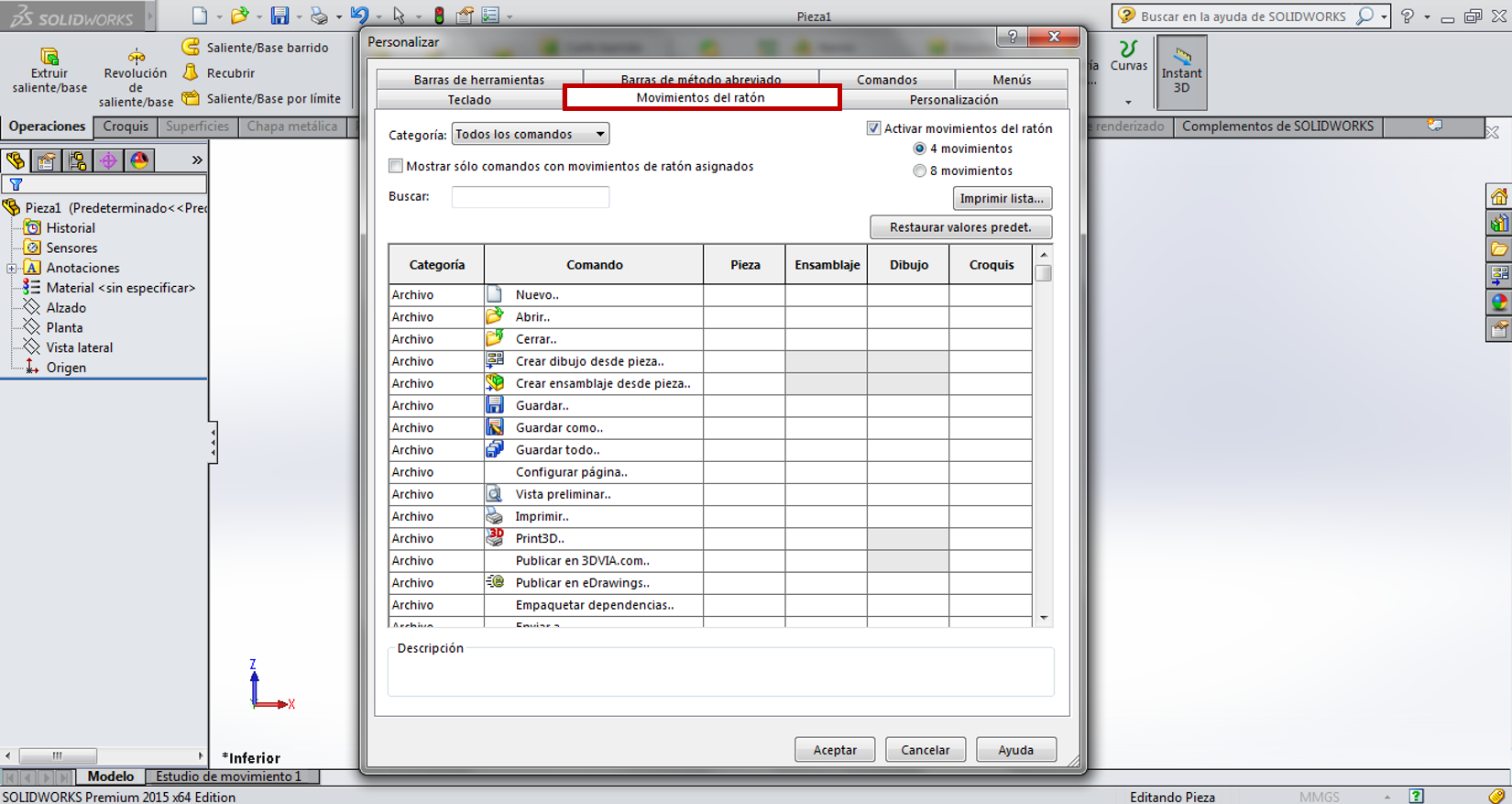Switch to the Teclado tab

[469, 100]
